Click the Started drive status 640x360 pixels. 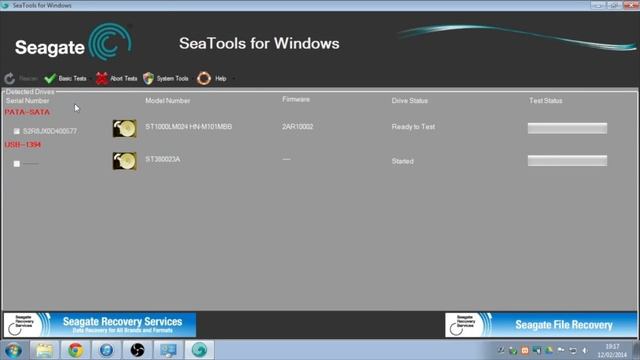[x=402, y=161]
